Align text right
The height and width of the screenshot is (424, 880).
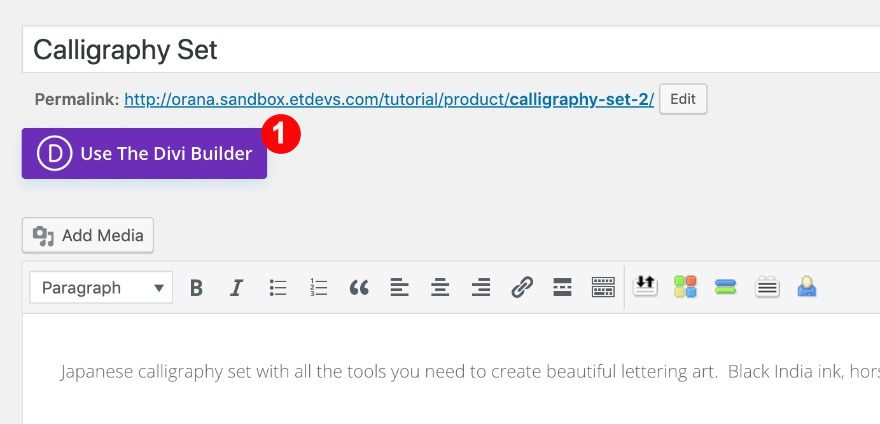[x=481, y=288]
